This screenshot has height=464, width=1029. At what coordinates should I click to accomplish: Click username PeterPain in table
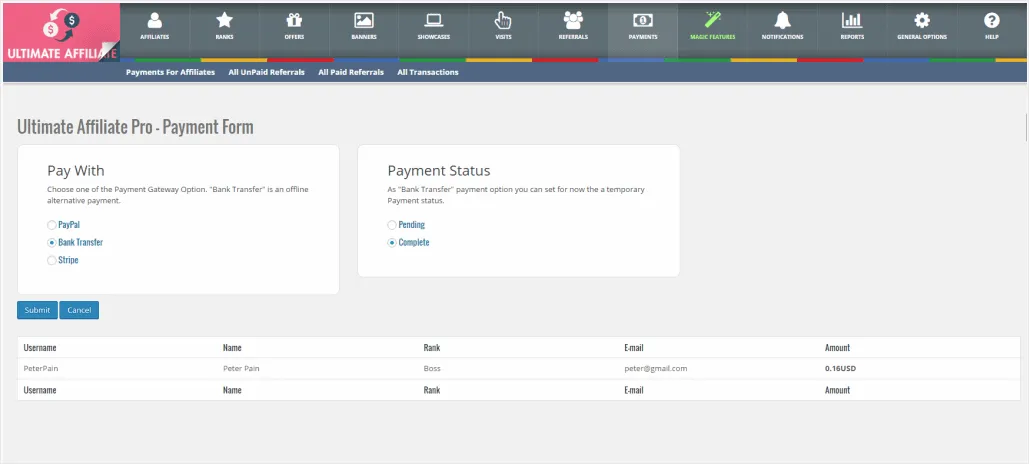coord(41,368)
